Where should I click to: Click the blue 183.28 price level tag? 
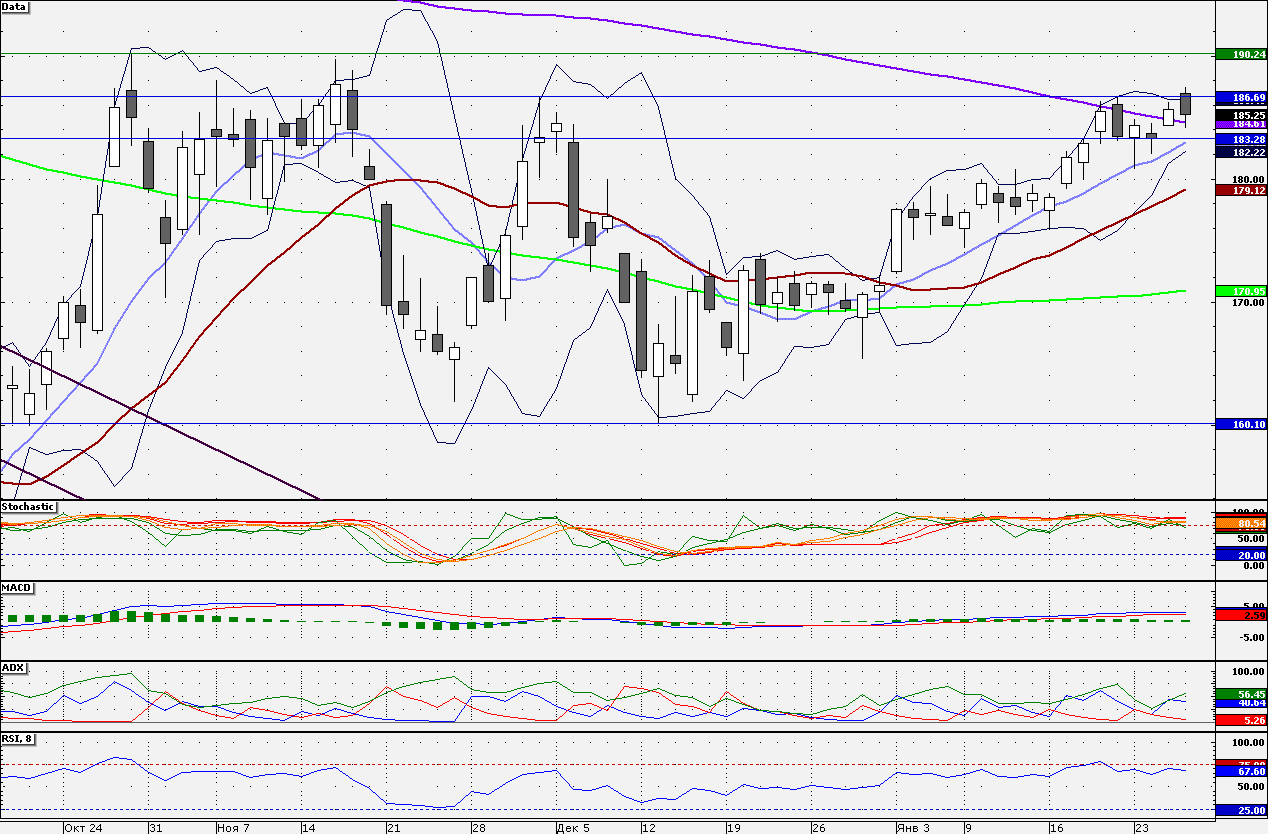(x=1241, y=140)
